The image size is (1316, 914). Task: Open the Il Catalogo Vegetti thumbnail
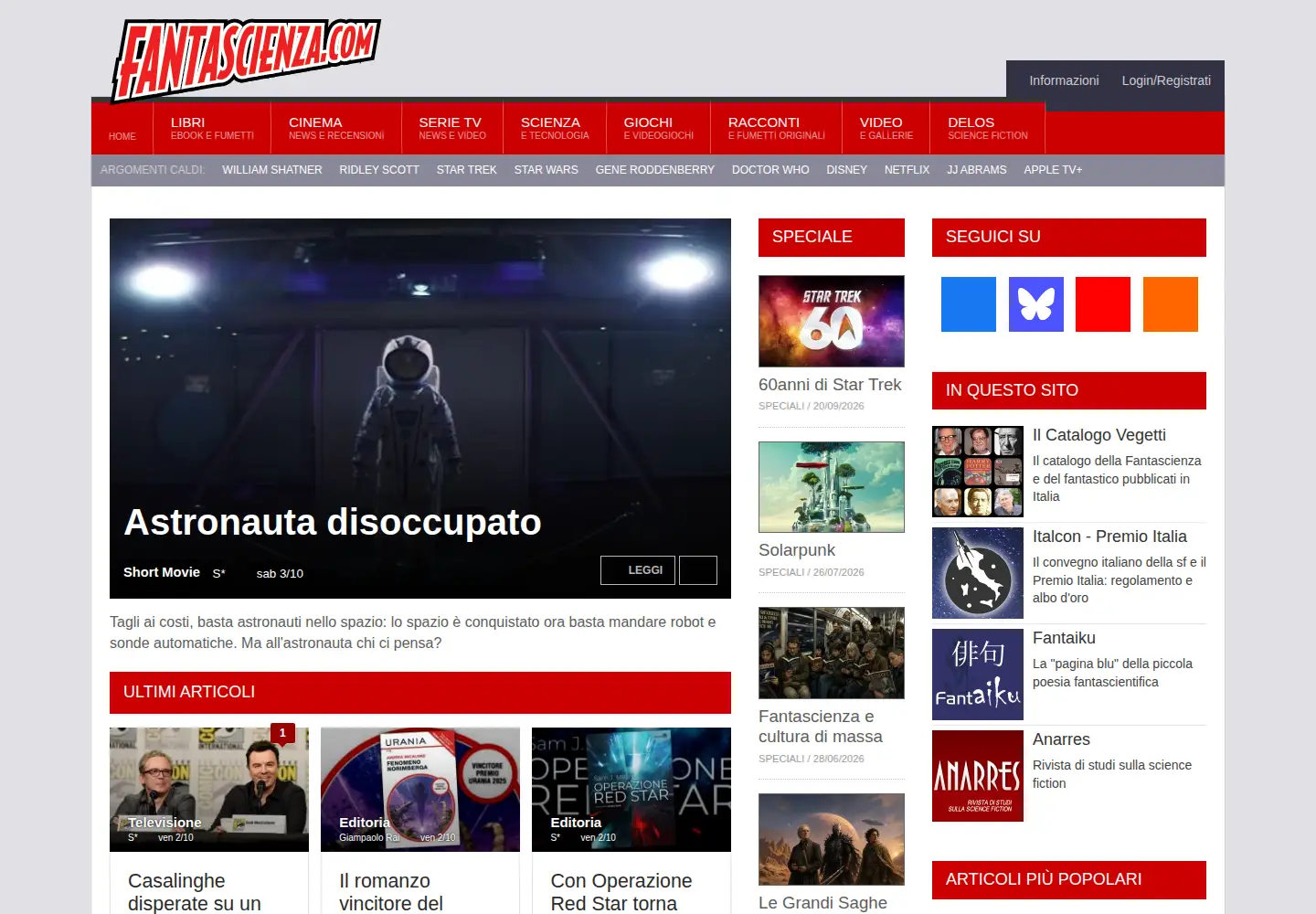[x=978, y=472]
